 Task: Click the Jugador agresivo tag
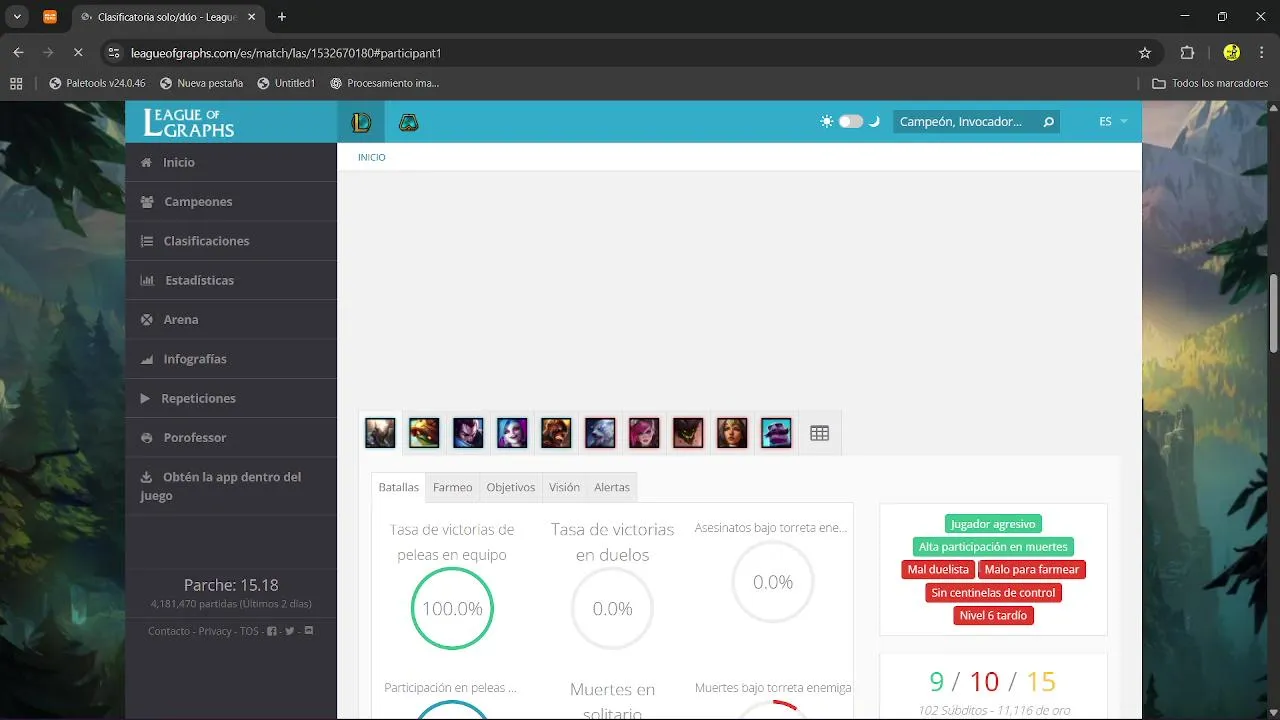[993, 524]
